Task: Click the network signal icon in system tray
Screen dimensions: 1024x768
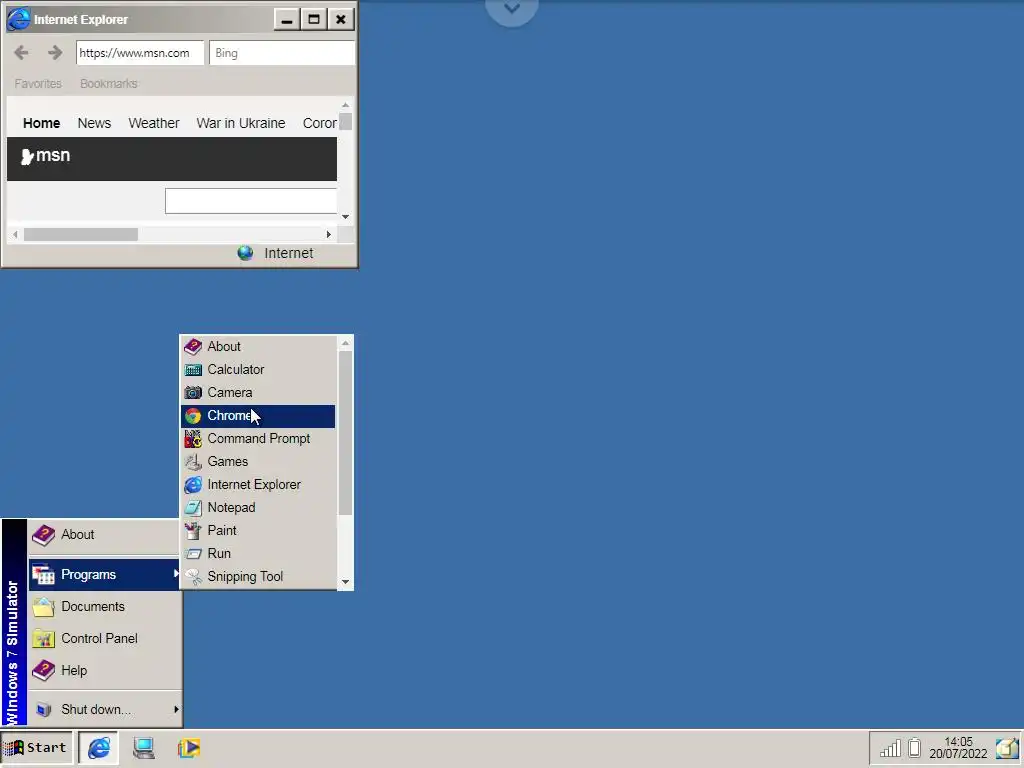Action: [x=890, y=748]
